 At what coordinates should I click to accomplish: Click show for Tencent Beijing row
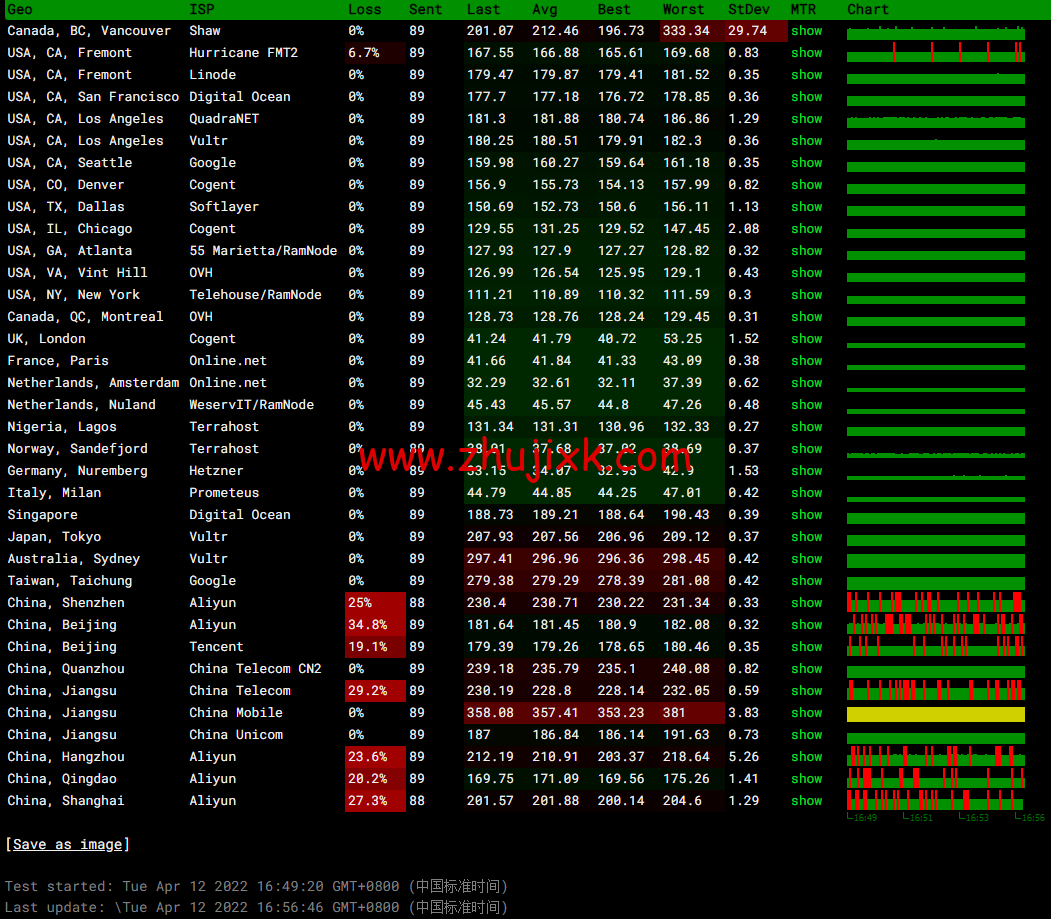tap(806, 647)
